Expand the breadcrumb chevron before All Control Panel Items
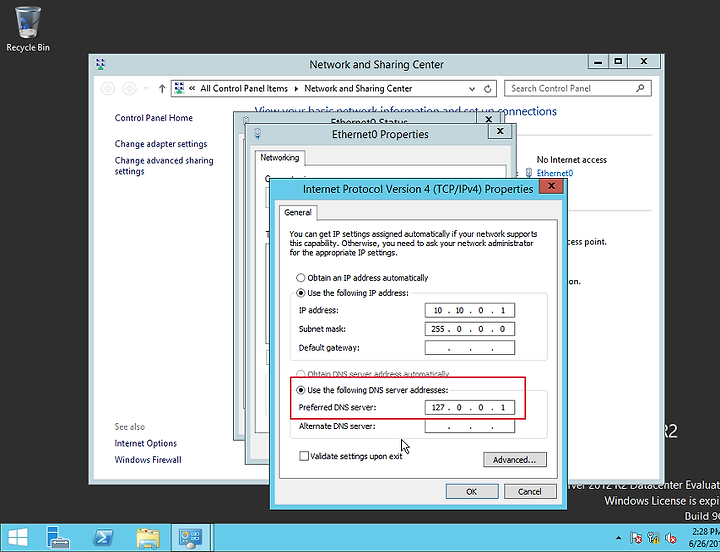 192,88
